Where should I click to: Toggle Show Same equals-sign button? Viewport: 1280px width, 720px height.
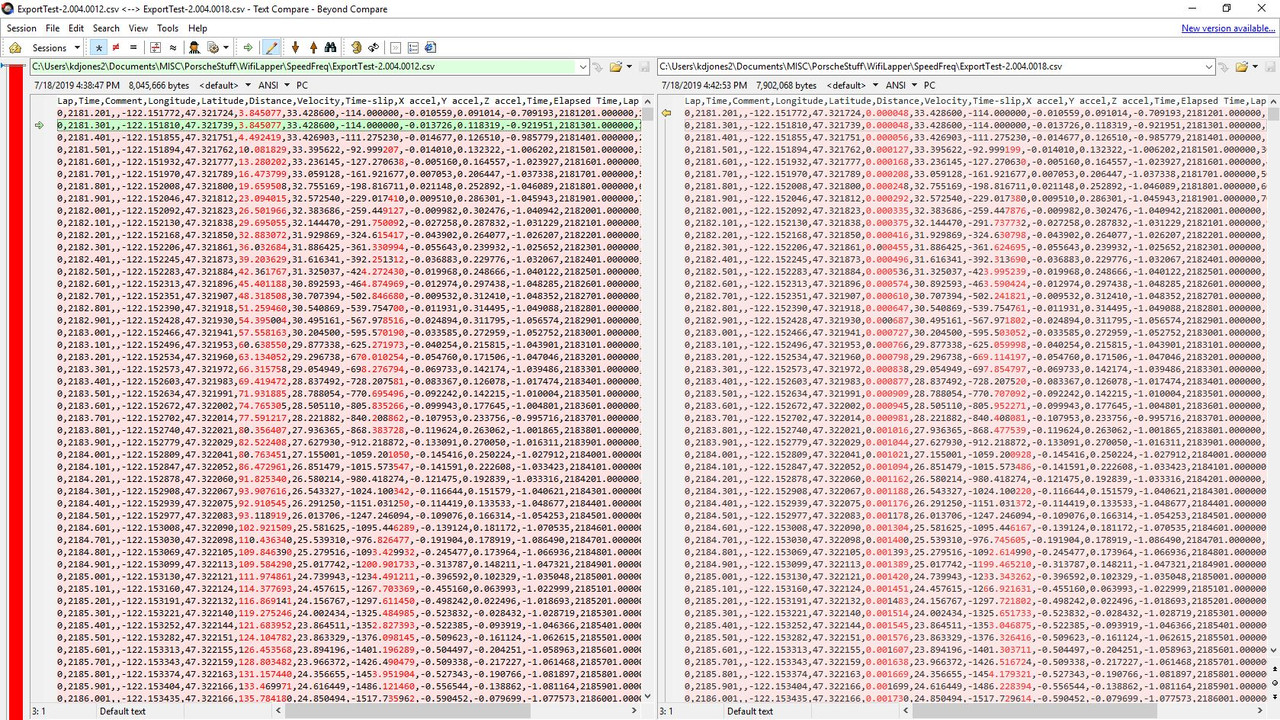click(133, 47)
